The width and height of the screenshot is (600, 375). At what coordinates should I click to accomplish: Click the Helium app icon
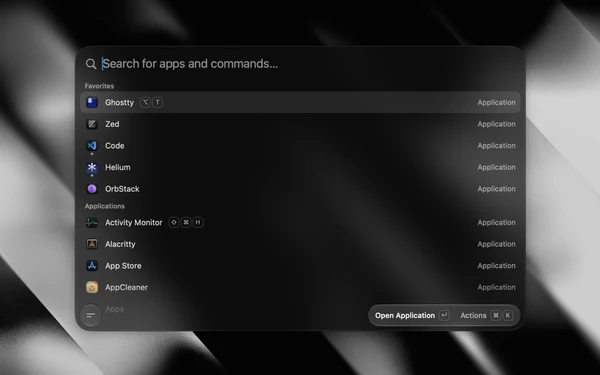92,167
